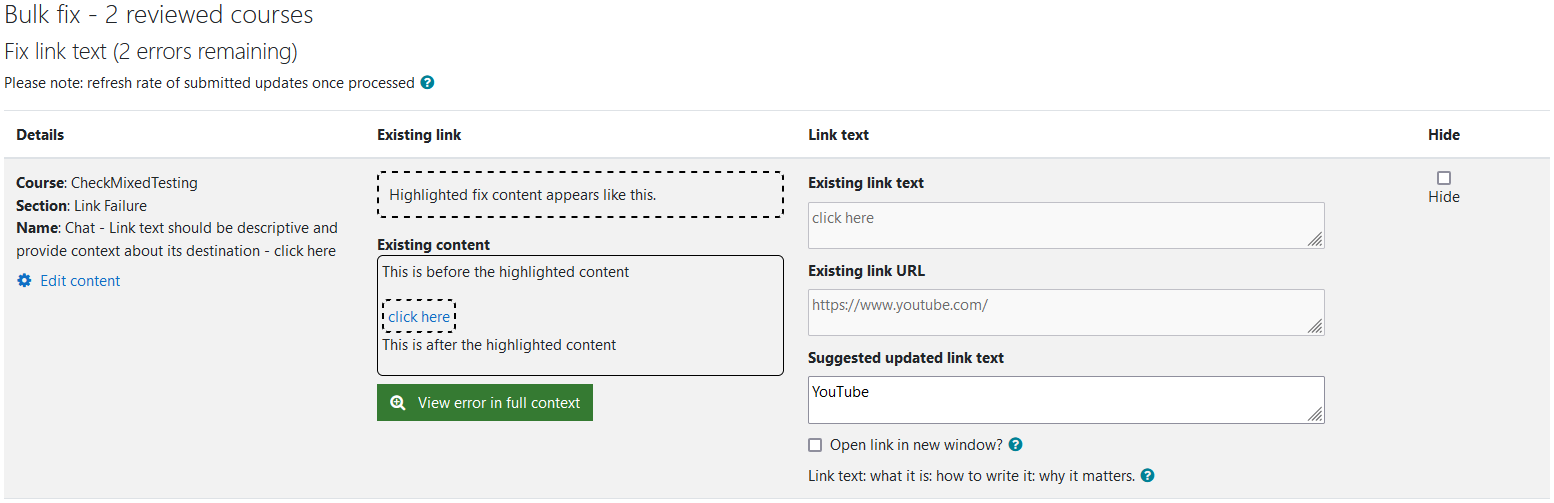
Task: Click 'This is after the highlighted content' text
Action: 499,345
